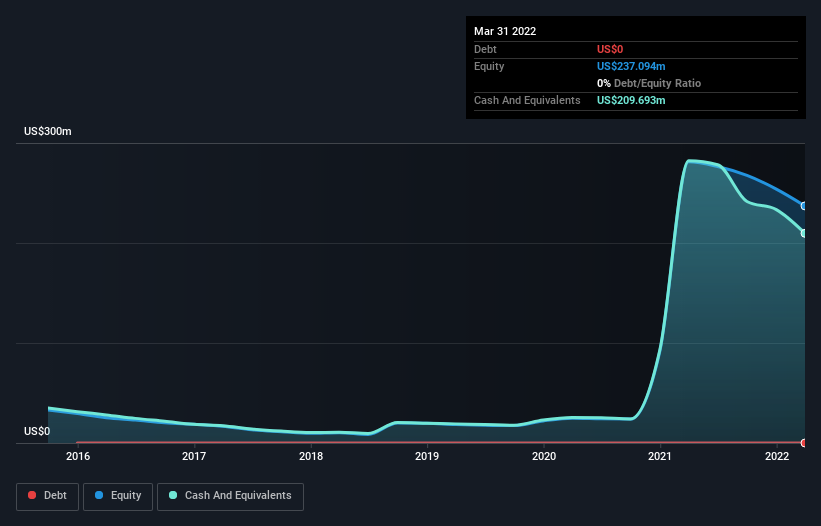Viewport: 821px width, 526px height.
Task: Click the 2018 axis label
Action: pyautogui.click(x=311, y=456)
